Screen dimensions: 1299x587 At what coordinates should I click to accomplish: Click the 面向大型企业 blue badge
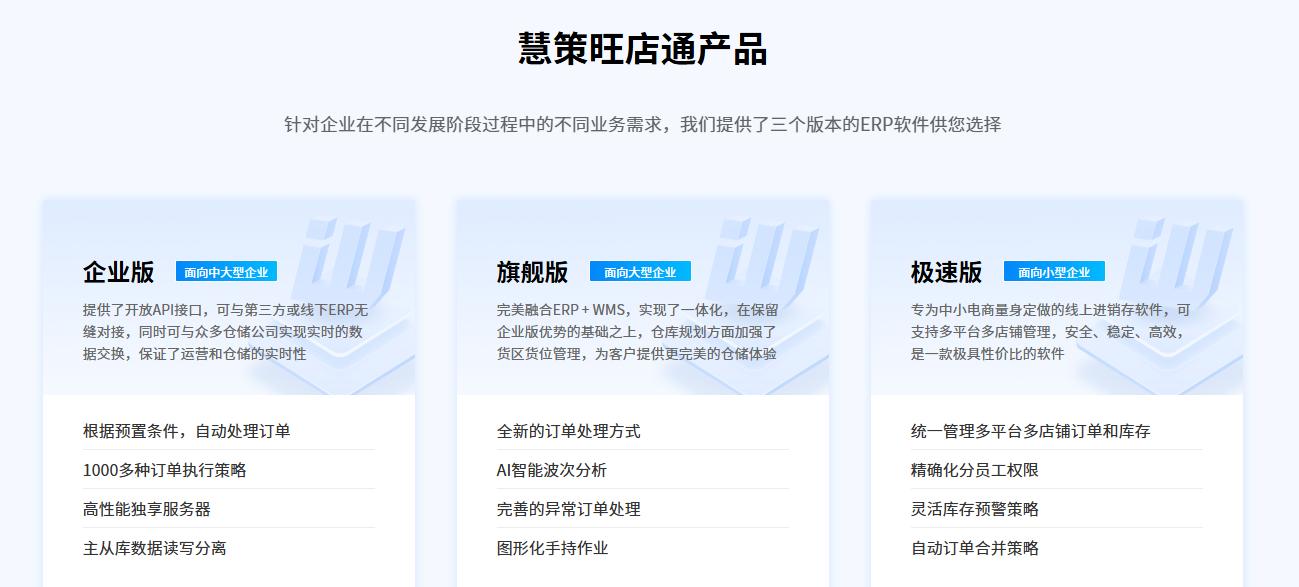(640, 272)
